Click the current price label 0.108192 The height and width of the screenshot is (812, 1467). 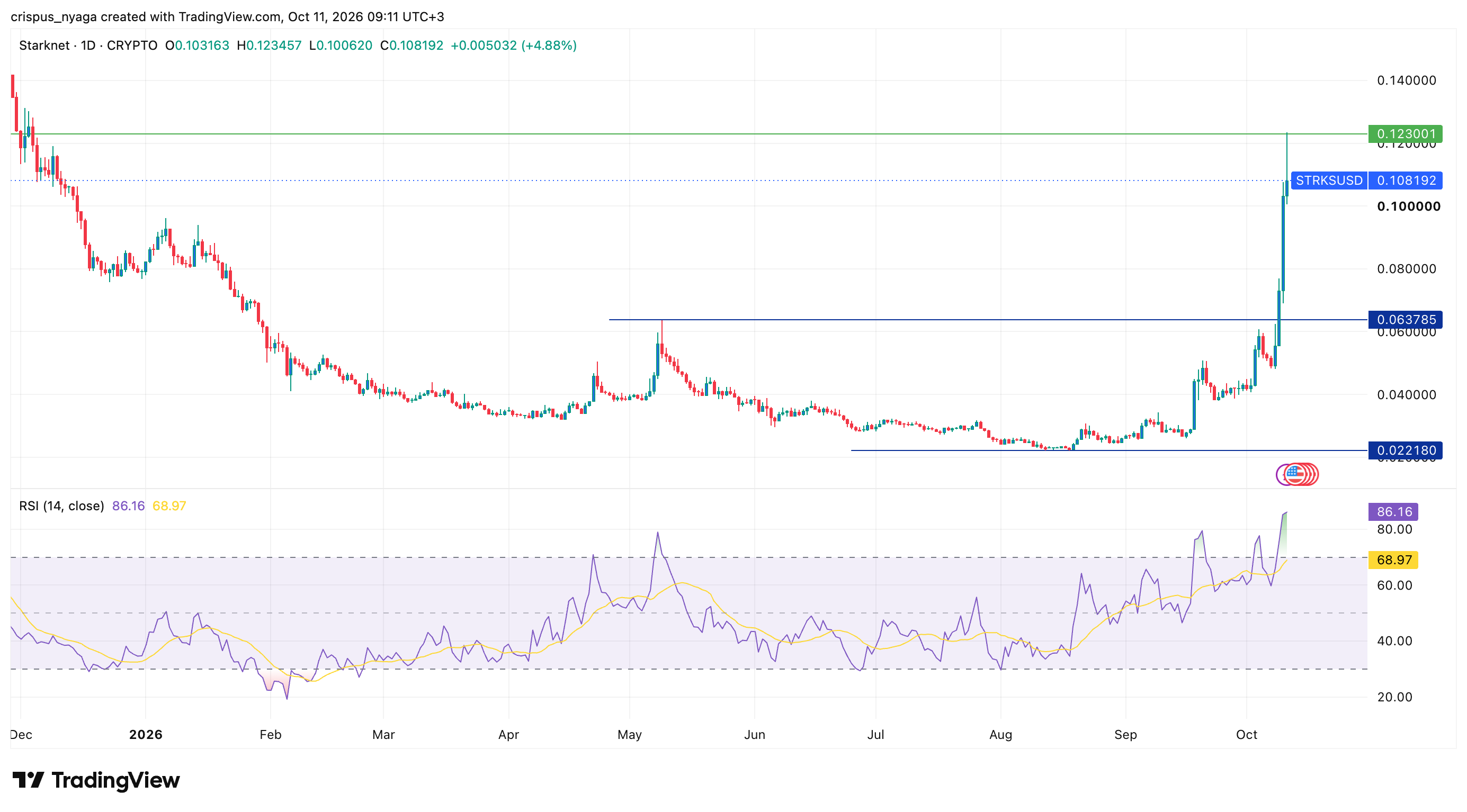1406,181
